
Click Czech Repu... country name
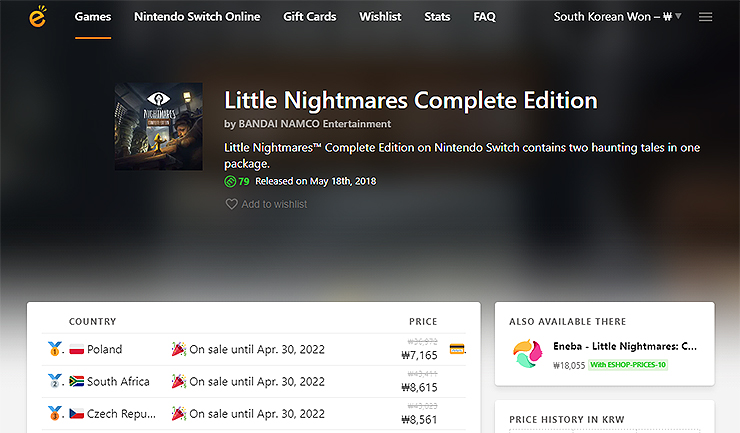click(121, 414)
